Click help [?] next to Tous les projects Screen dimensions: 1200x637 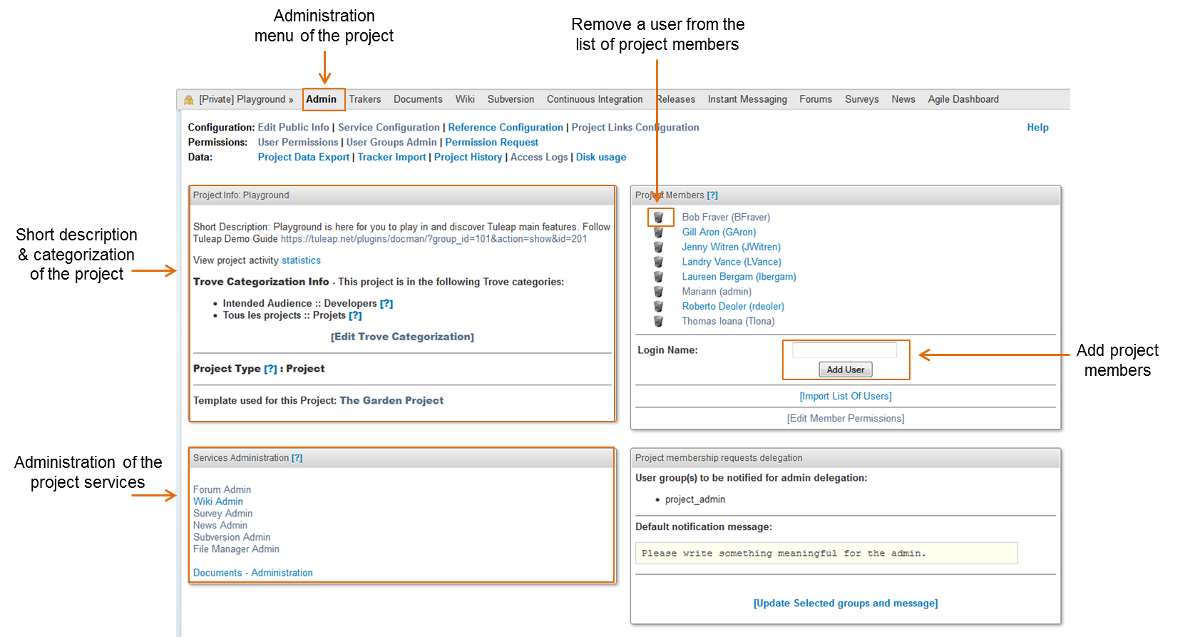(x=355, y=315)
